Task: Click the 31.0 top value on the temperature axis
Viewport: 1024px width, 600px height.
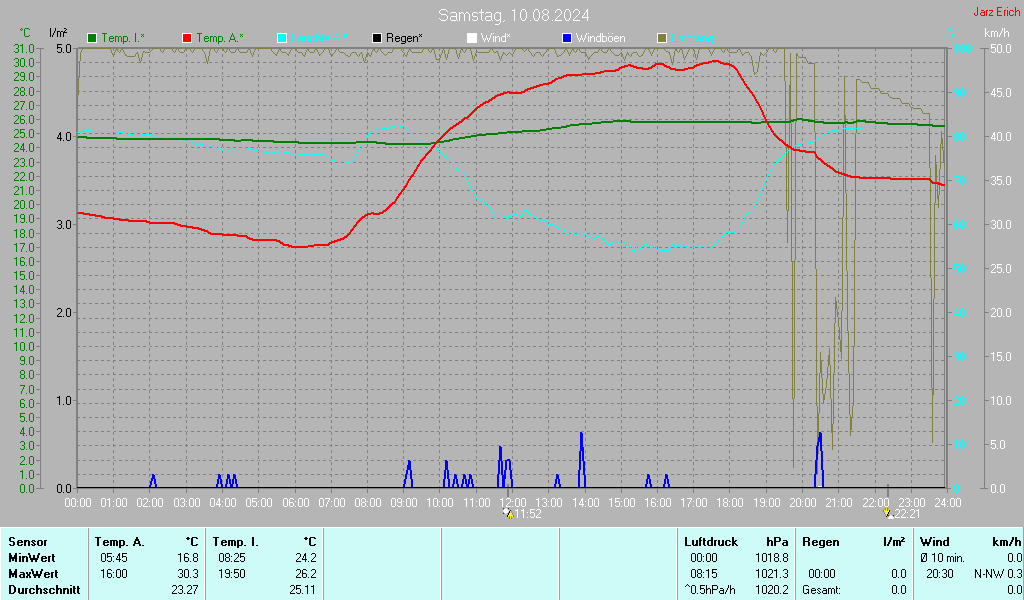Action: (24, 49)
